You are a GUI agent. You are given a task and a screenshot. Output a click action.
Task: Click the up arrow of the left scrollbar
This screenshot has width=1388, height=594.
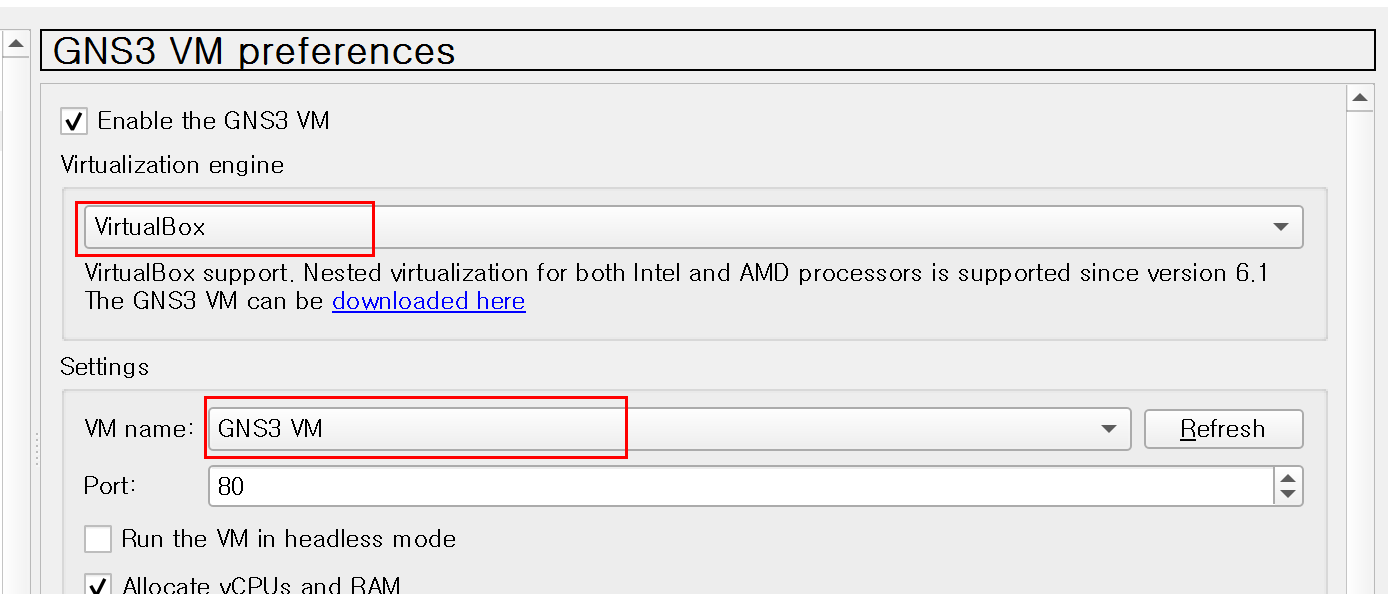(x=14, y=44)
